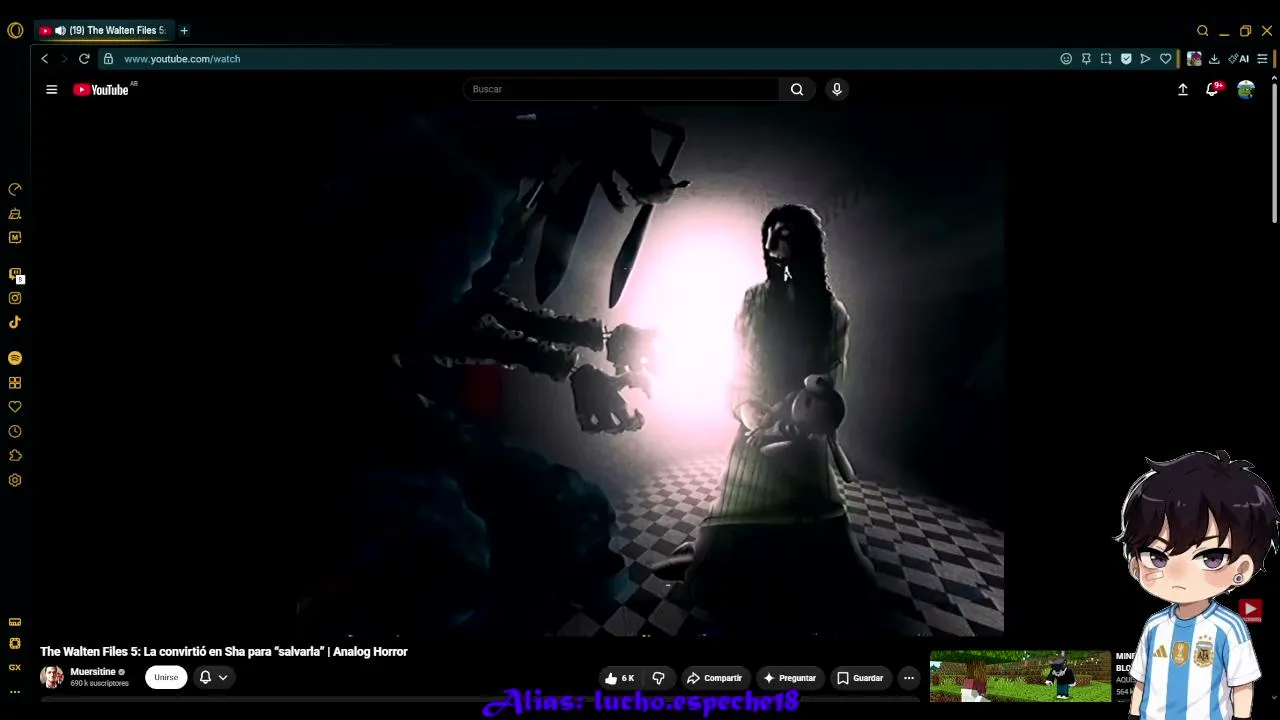Go back to the previous page
Image resolution: width=1280 pixels, height=720 pixels.
tap(44, 59)
